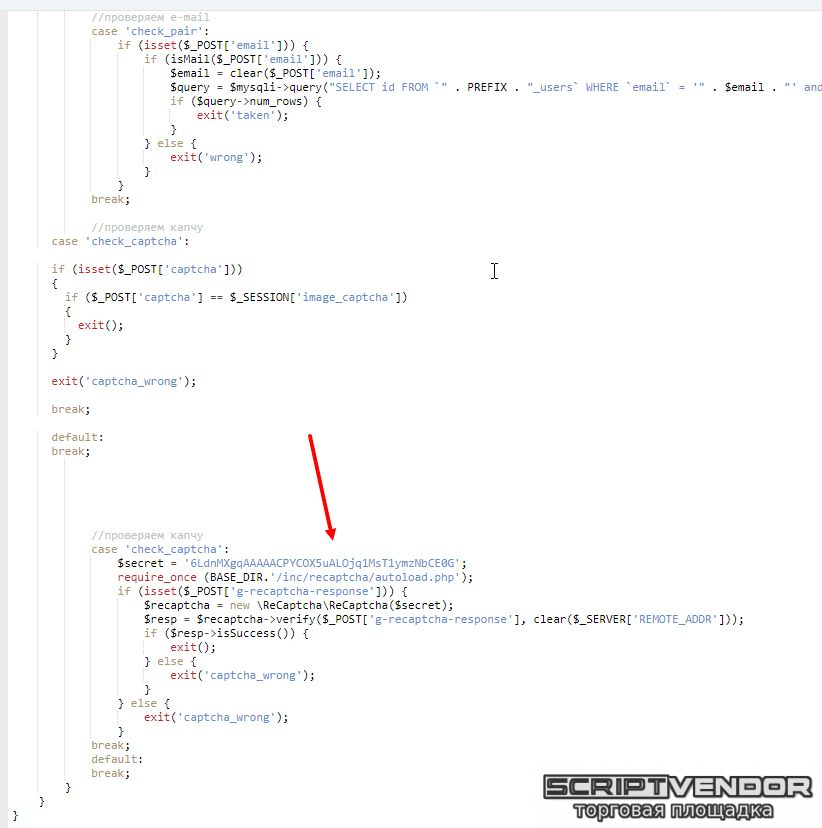Viewport: 822px width, 828px height.
Task: Click $recaptcha->verify in the $resp line
Action: coord(256,619)
